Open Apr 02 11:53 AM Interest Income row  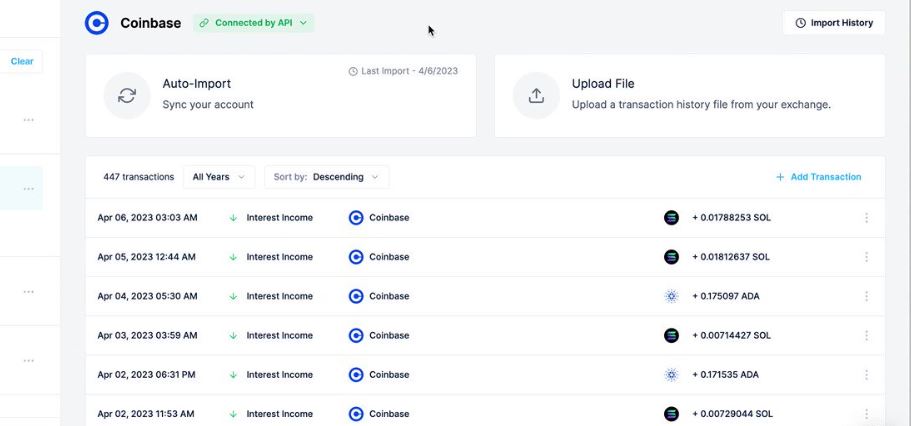point(485,411)
